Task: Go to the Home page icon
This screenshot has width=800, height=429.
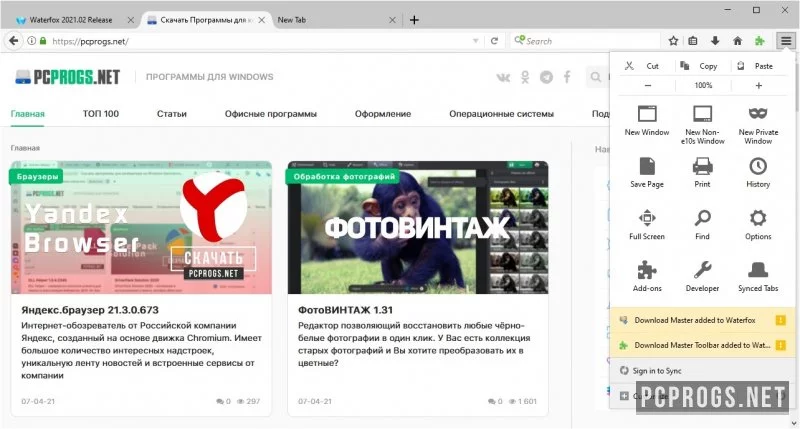Action: (737, 41)
